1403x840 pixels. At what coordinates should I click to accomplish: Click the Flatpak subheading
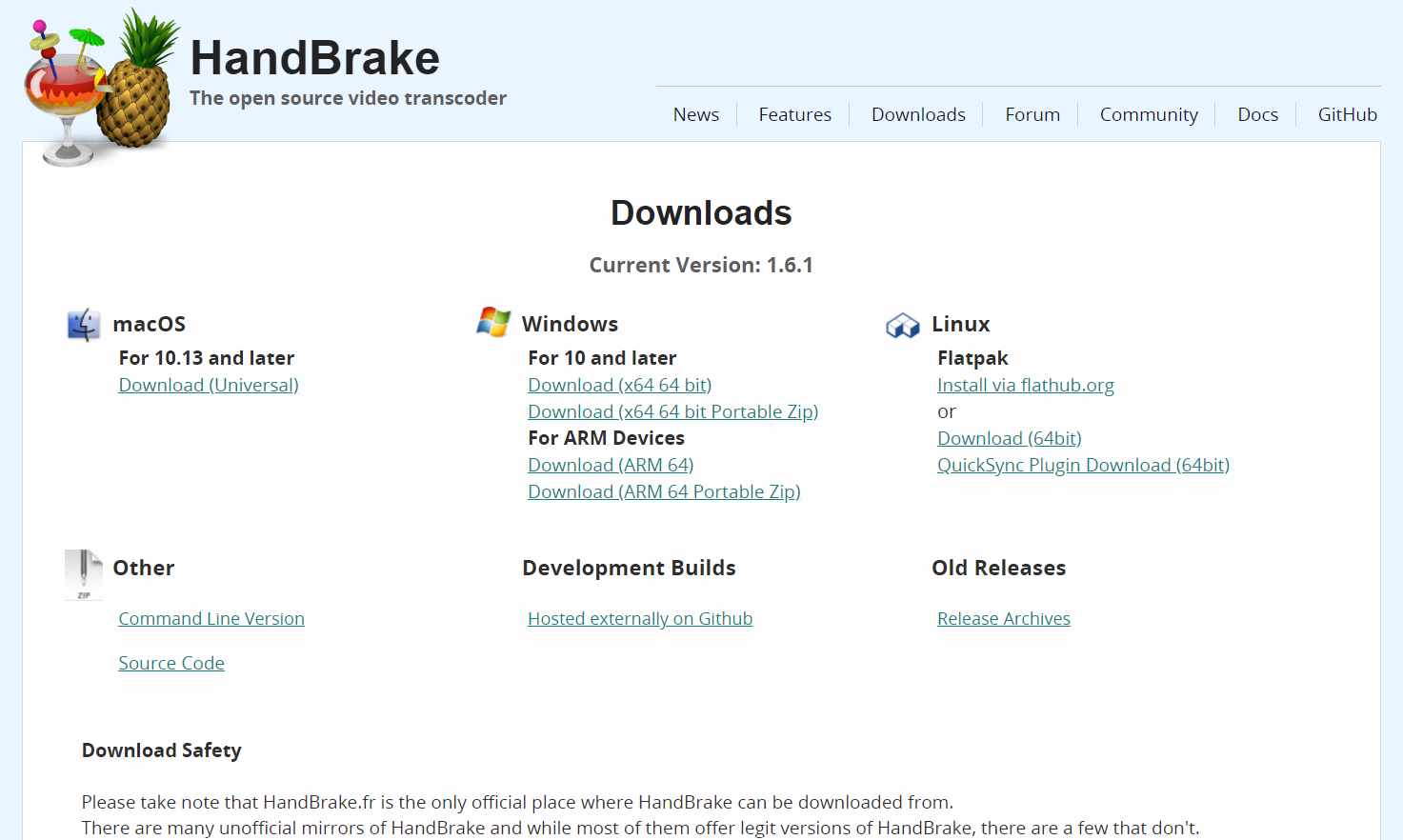pyautogui.click(x=972, y=358)
